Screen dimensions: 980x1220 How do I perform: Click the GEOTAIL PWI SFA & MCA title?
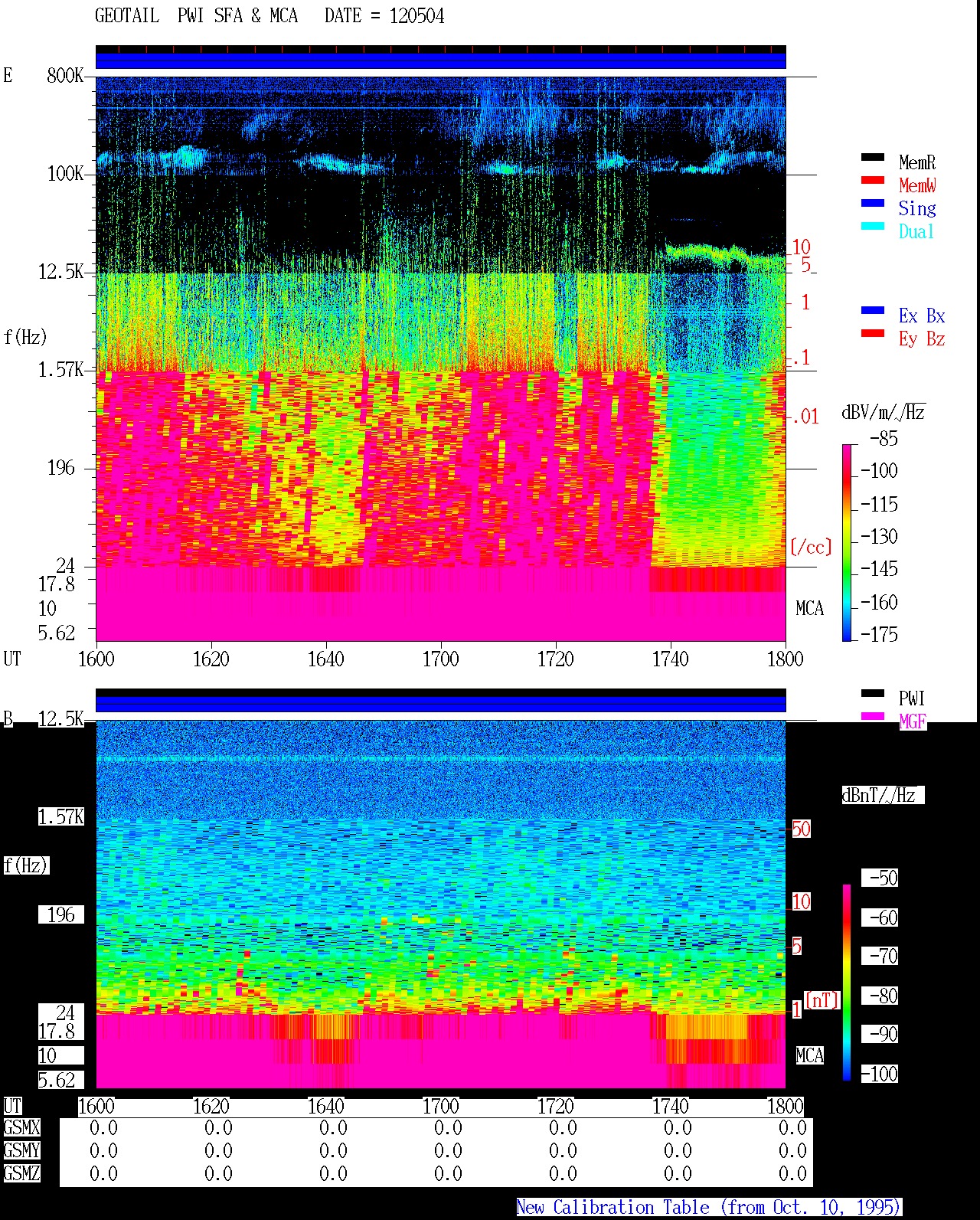click(x=196, y=16)
